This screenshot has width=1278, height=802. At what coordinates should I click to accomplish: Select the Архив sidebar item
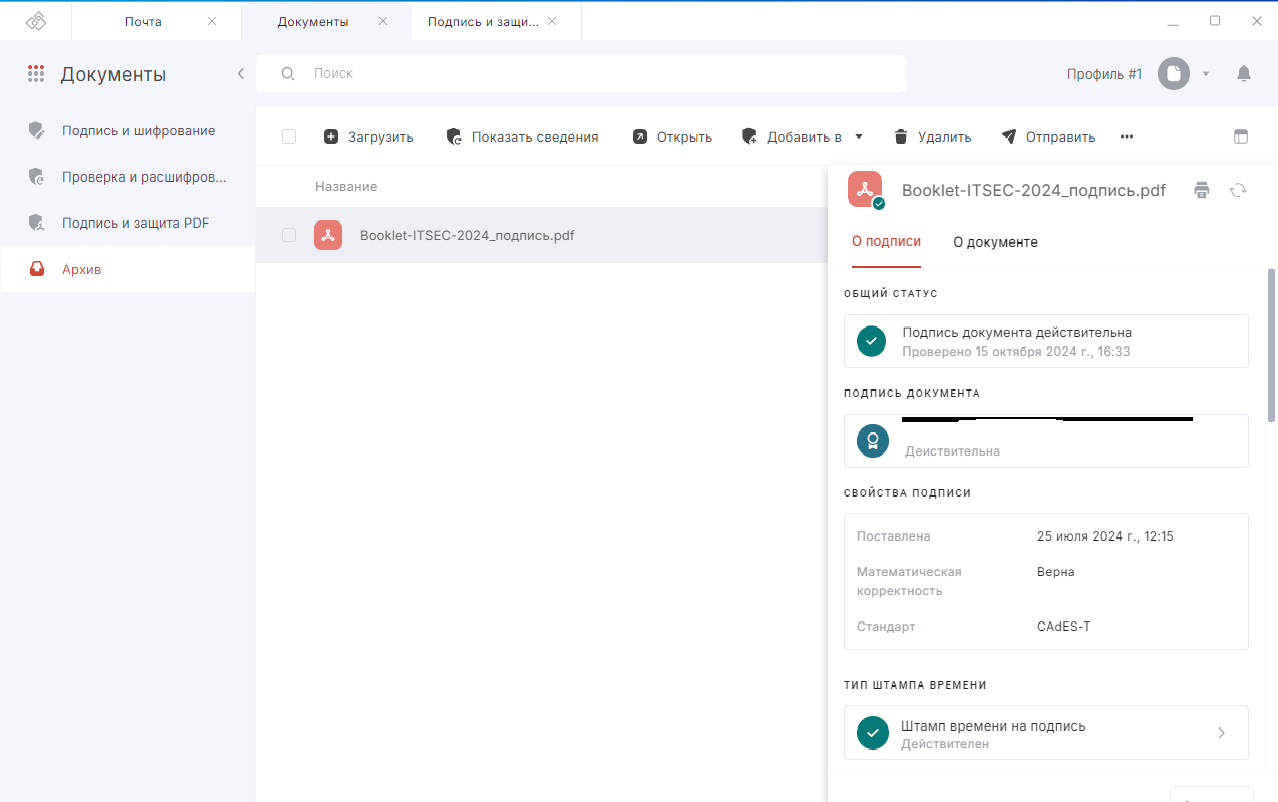click(128, 269)
